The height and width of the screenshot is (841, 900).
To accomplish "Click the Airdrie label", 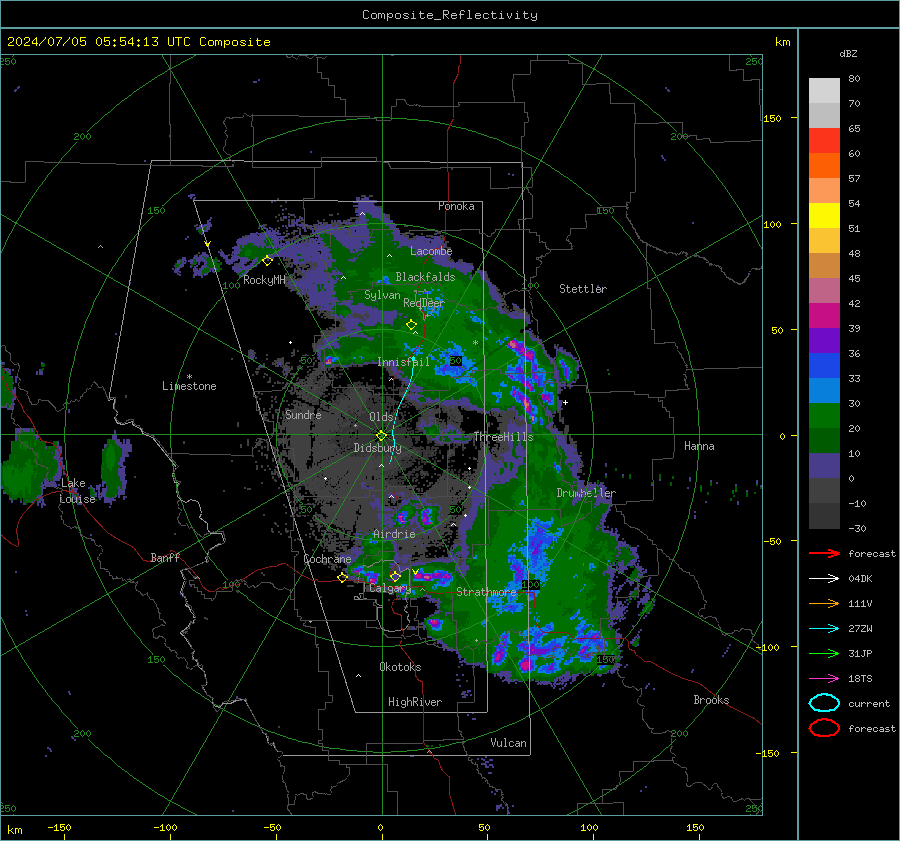I will pyautogui.click(x=394, y=534).
